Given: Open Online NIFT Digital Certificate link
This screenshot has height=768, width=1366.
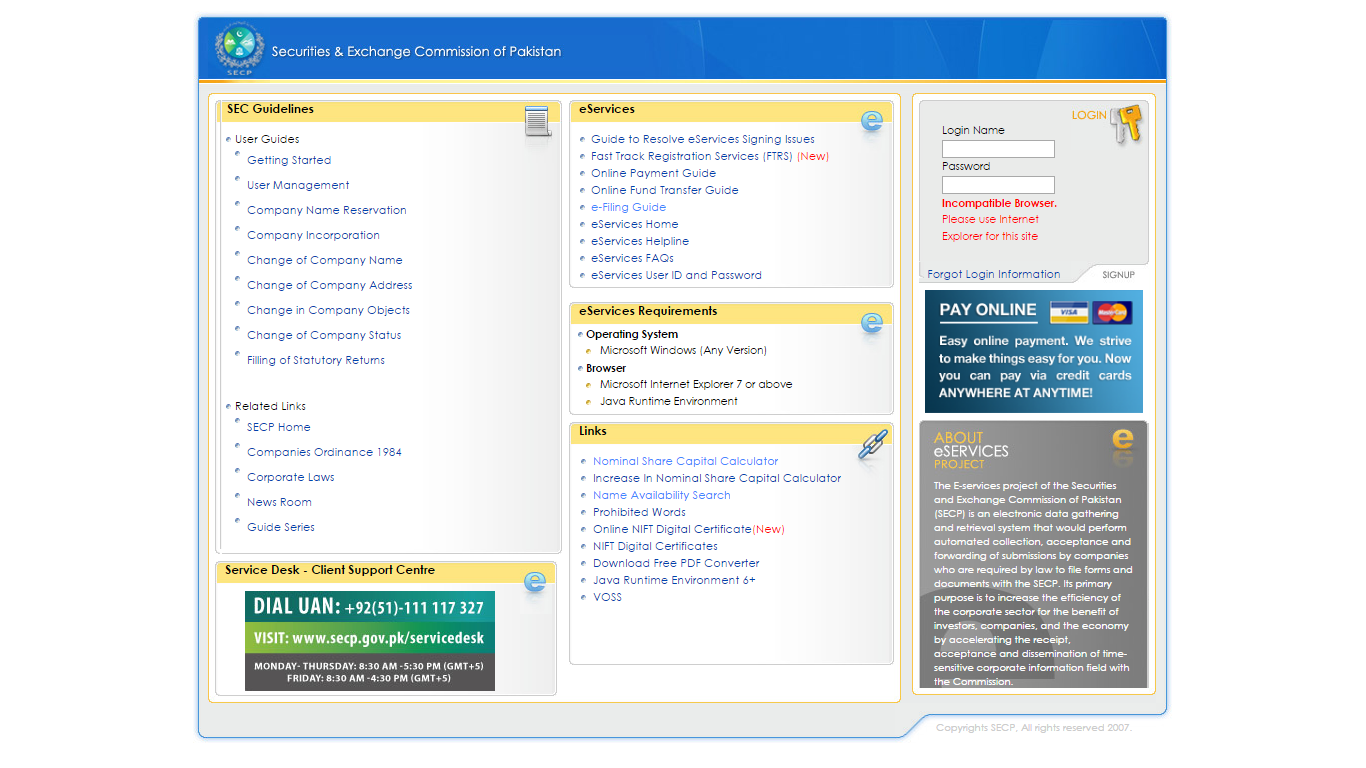Looking at the screenshot, I should (672, 529).
